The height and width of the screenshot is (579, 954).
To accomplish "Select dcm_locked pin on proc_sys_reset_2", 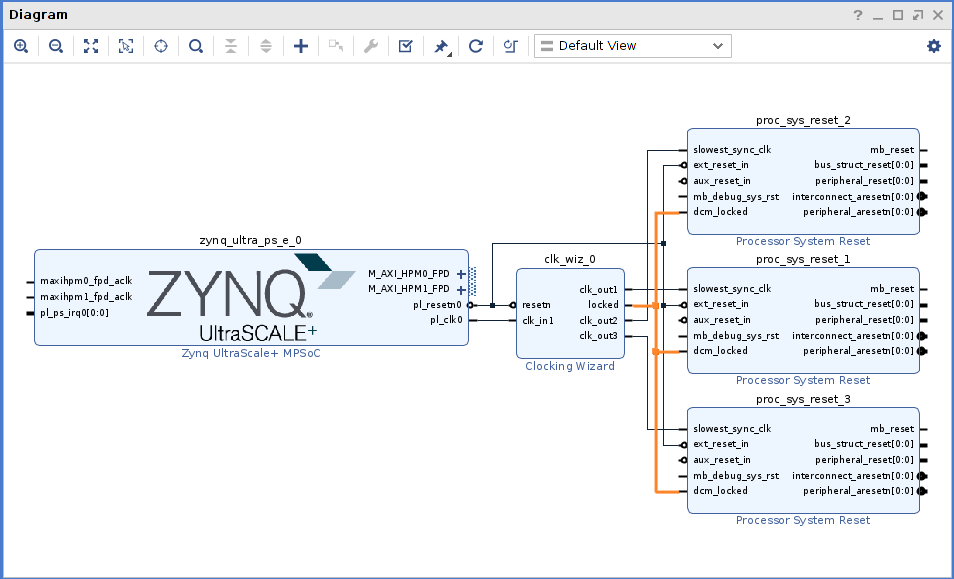I will [720, 212].
